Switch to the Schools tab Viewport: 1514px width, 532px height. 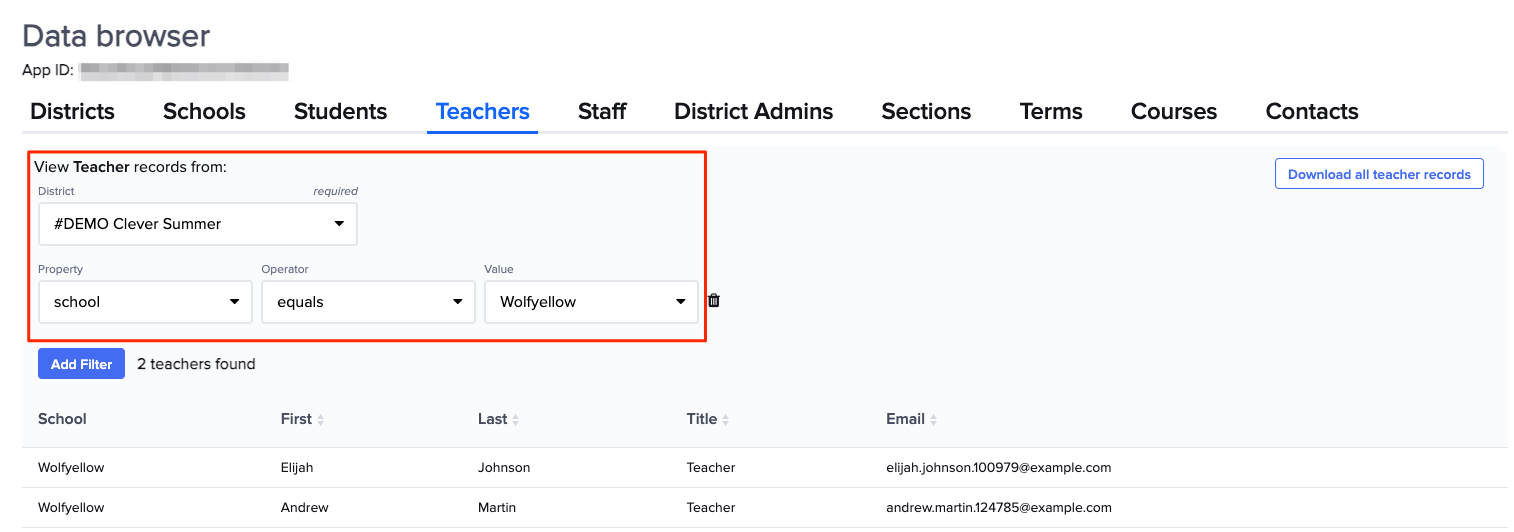click(x=204, y=111)
